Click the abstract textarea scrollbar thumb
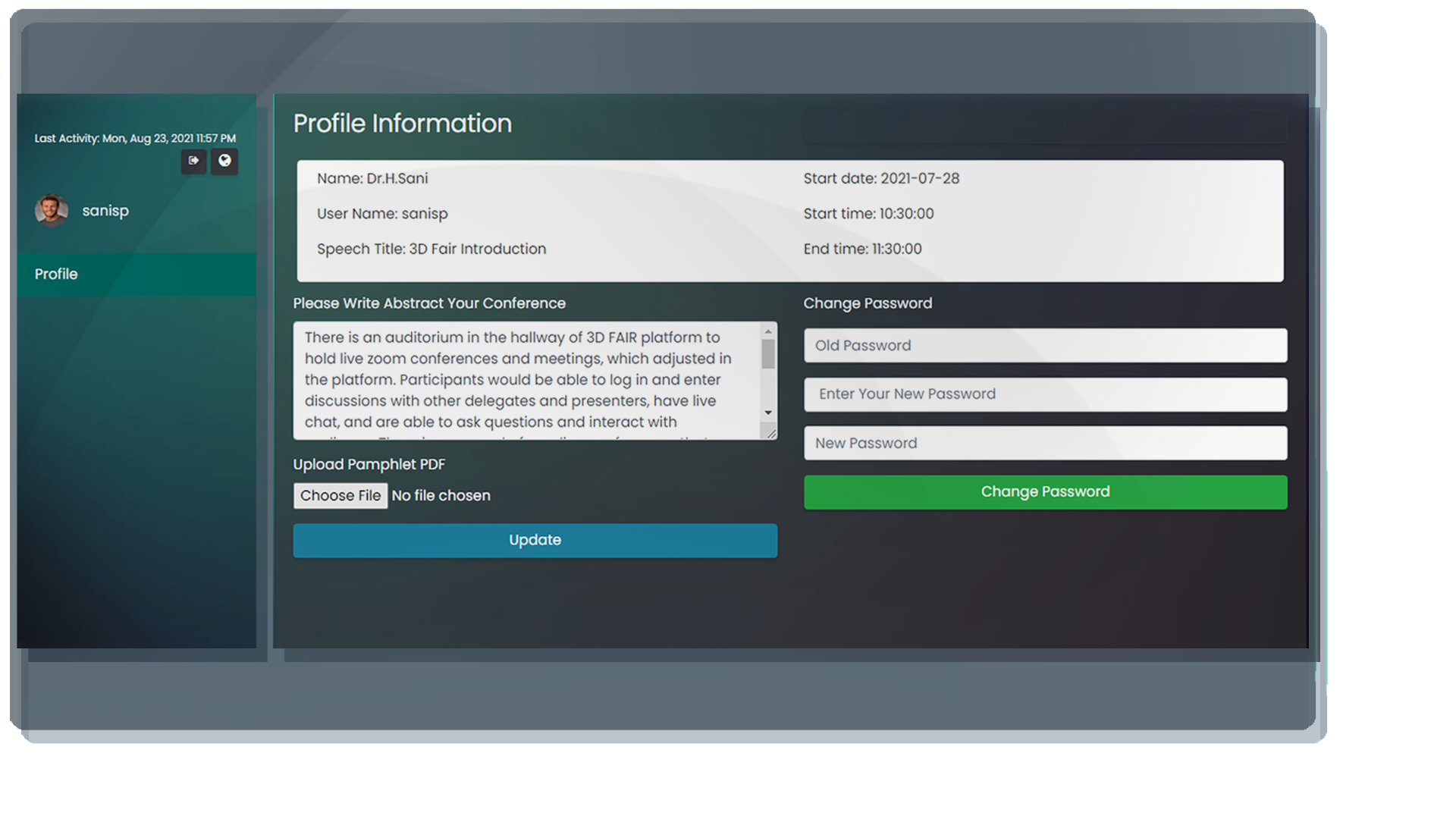This screenshot has height=819, width=1456. tap(768, 354)
